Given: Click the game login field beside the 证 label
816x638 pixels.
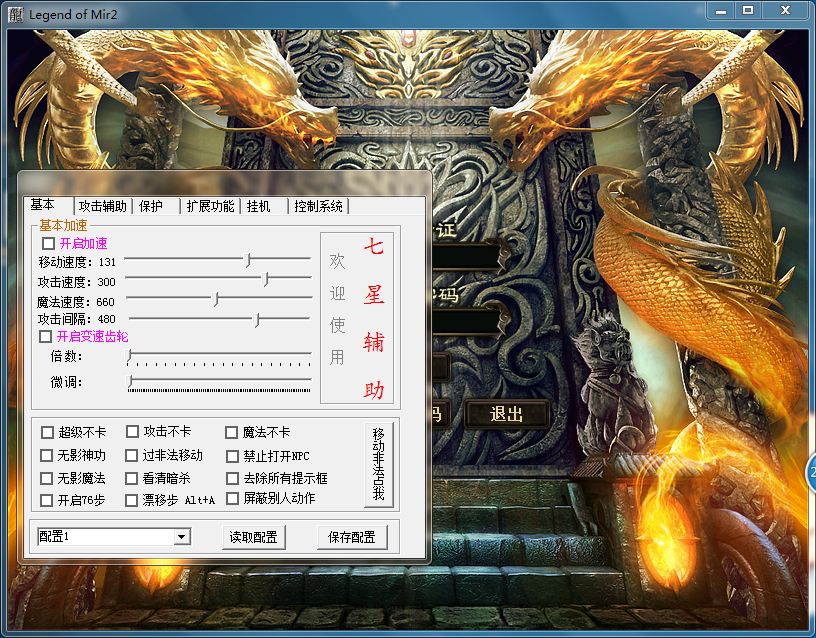Looking at the screenshot, I should click(x=468, y=257).
